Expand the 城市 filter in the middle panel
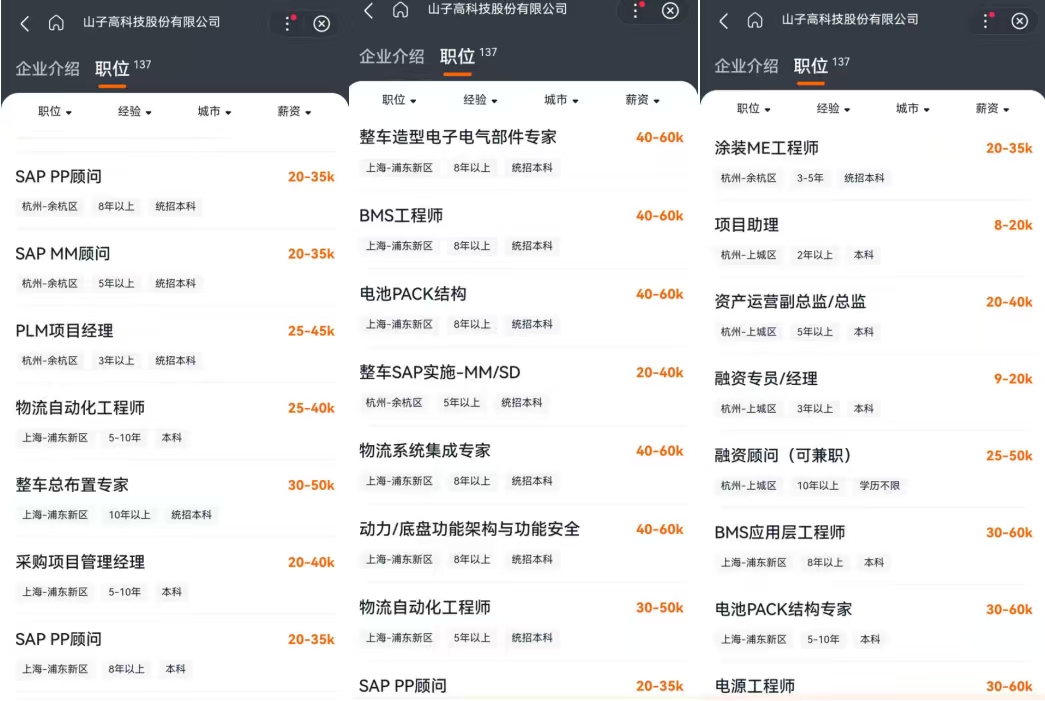This screenshot has height=701, width=1045. (561, 100)
